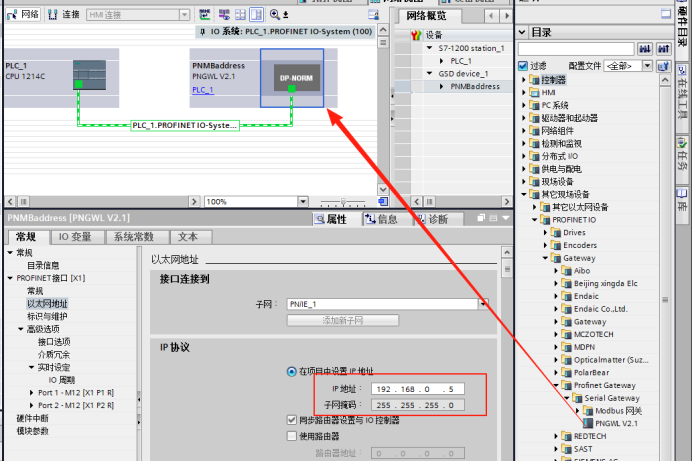Collapse PROFINET接口 [X1] tree node

tap(10, 278)
